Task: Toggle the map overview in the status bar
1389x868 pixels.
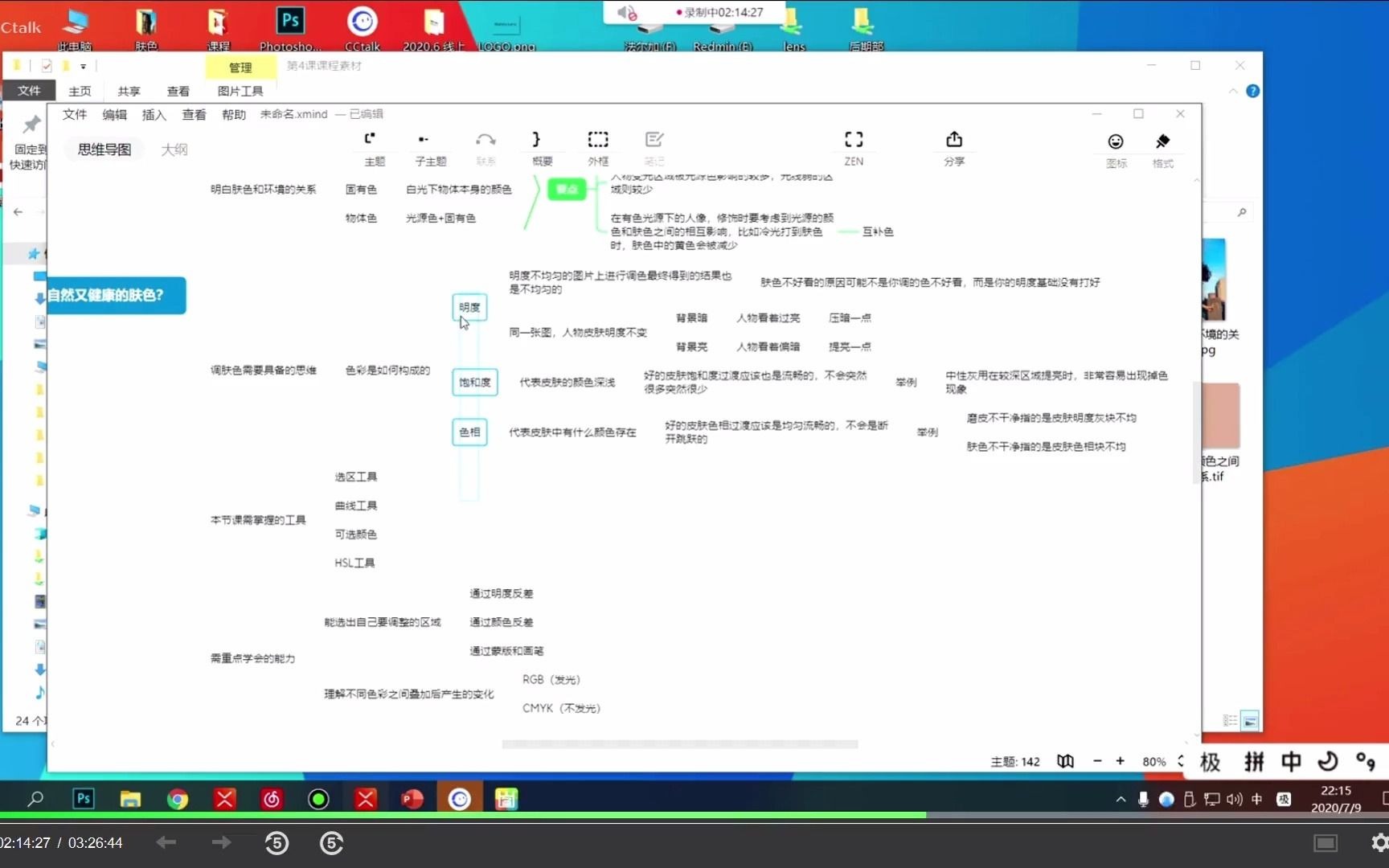Action: tap(1065, 761)
